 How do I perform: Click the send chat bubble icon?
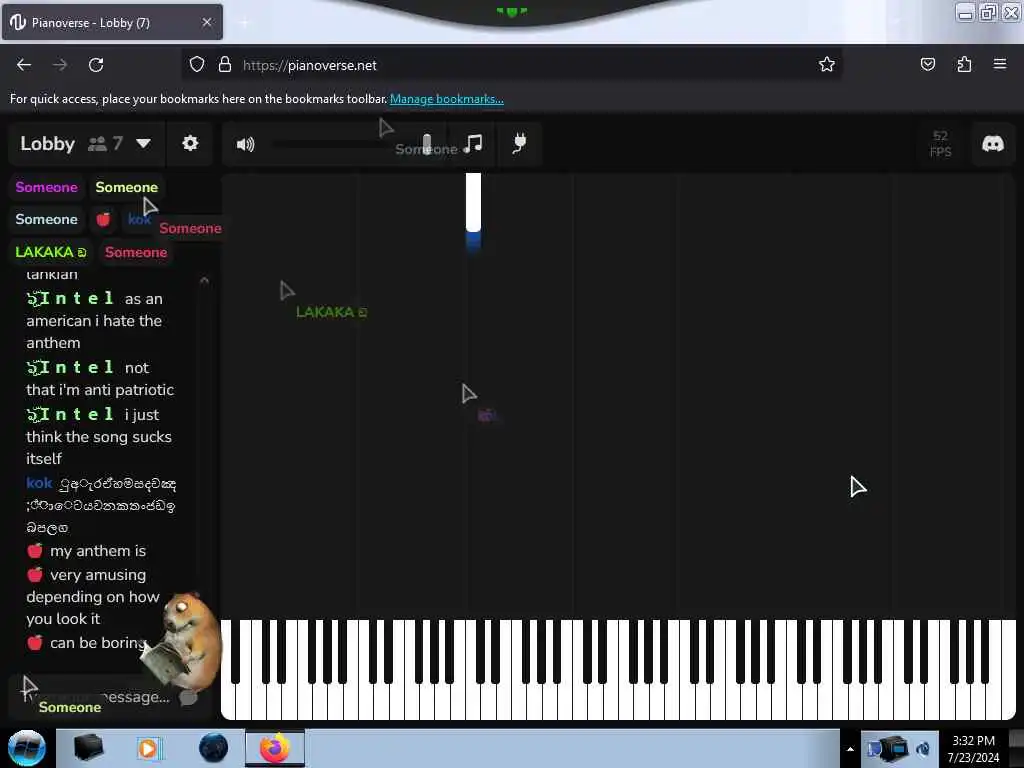189,697
